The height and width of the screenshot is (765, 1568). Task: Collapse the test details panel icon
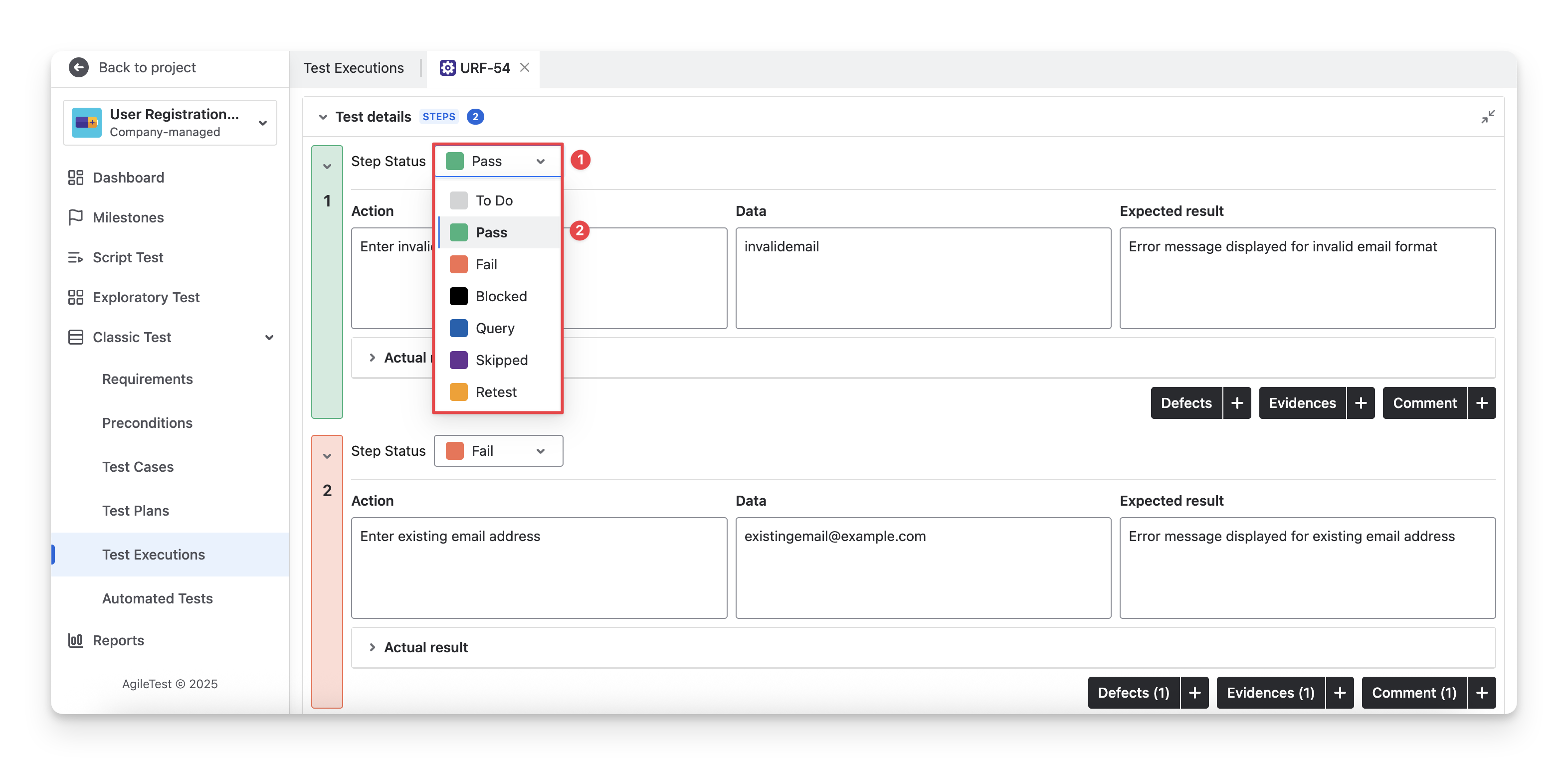point(1488,116)
